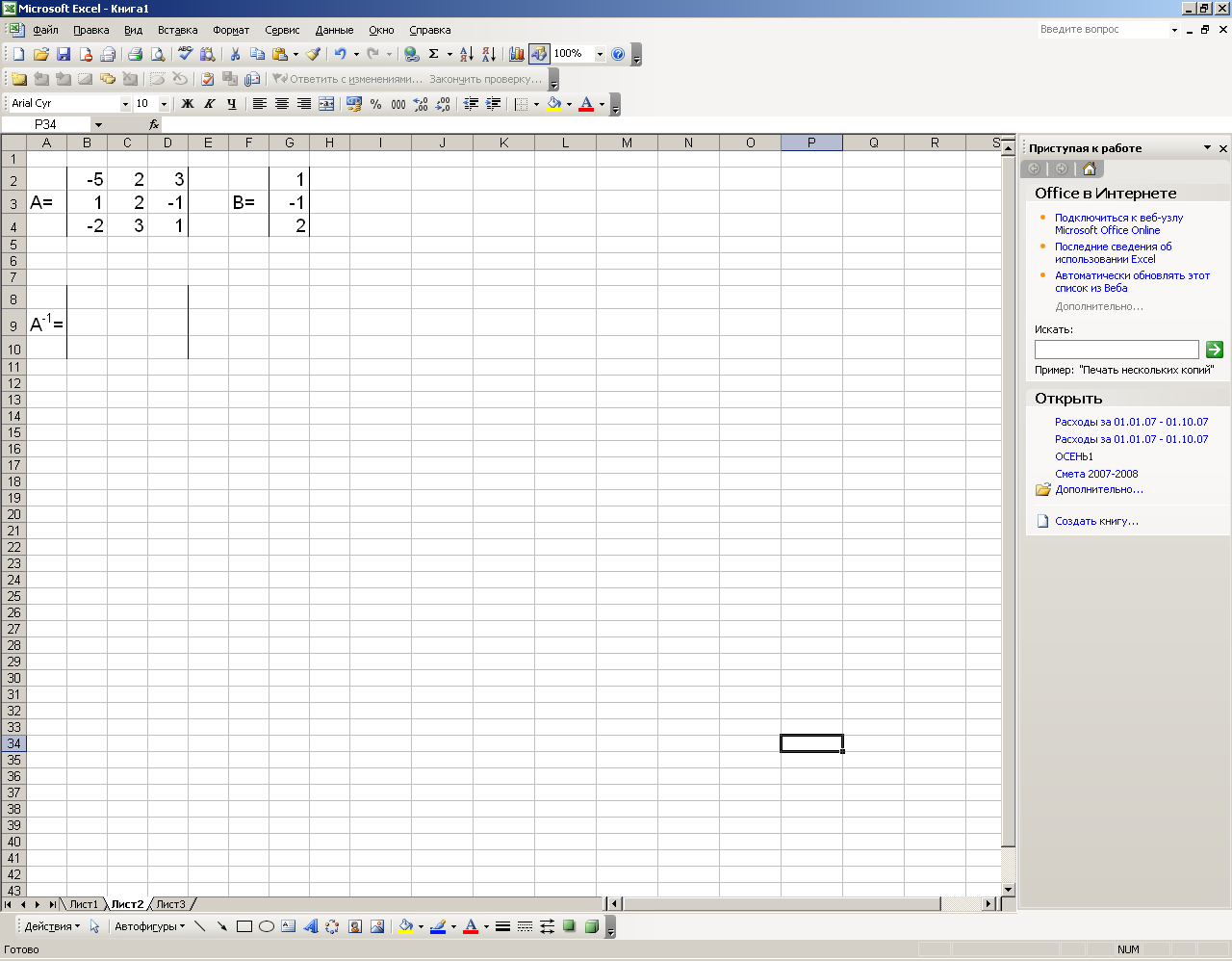1232x961 pixels.
Task: Increase decimal places
Action: point(421,104)
